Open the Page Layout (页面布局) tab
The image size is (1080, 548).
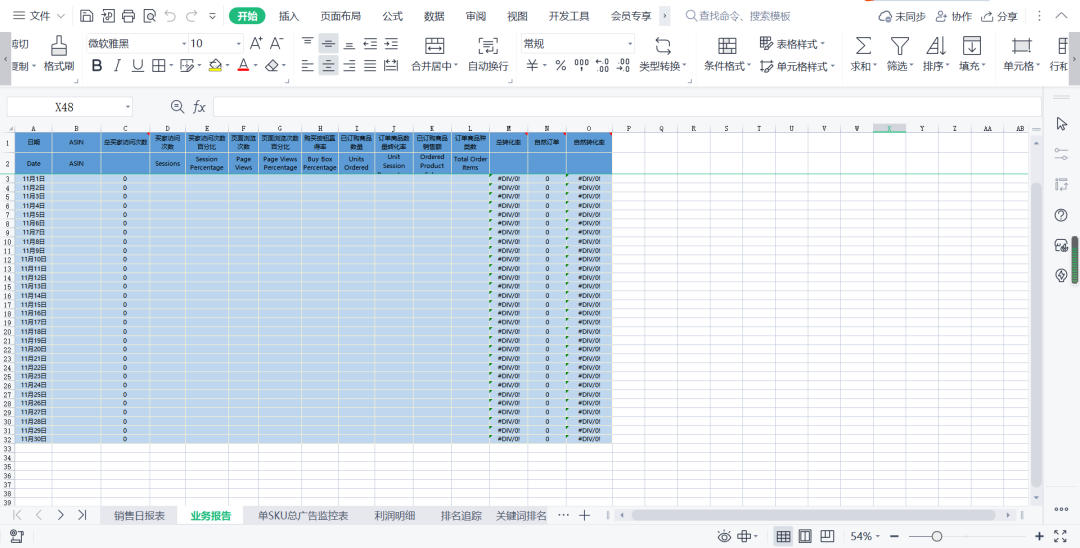(340, 16)
